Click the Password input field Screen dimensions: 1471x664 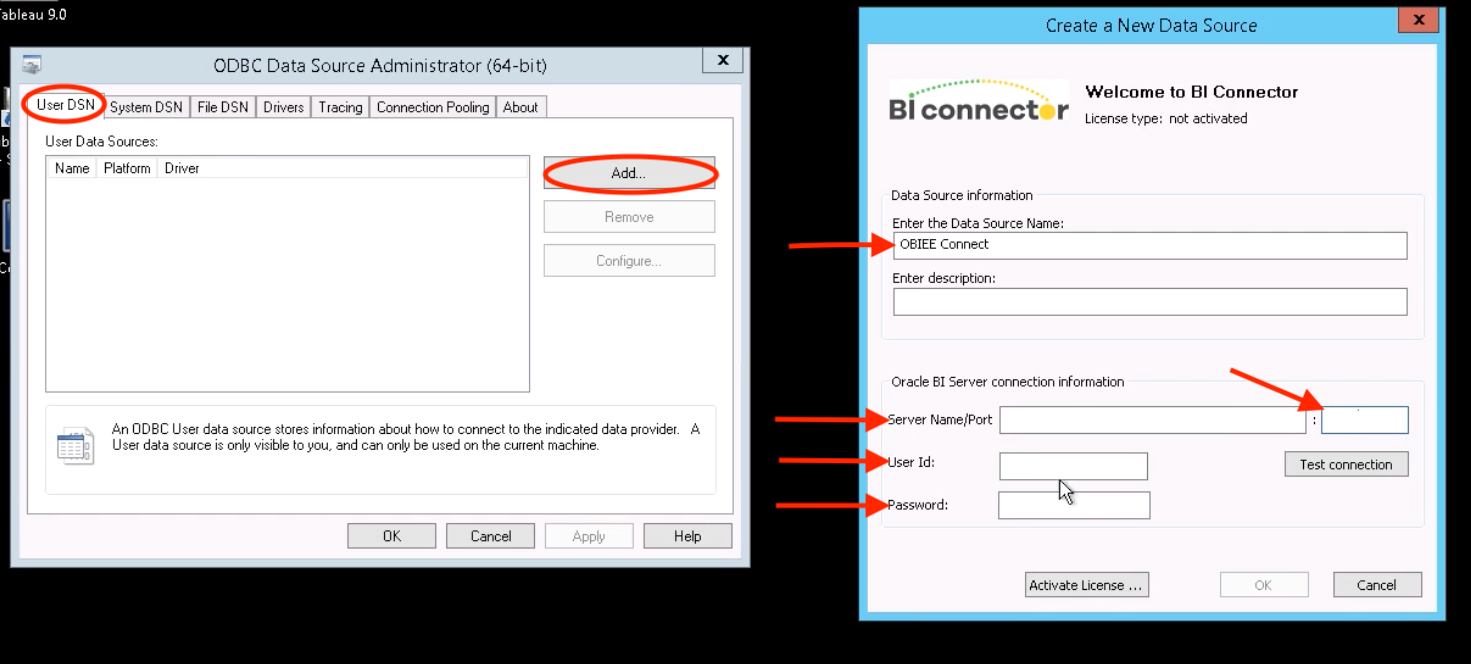coord(1074,505)
